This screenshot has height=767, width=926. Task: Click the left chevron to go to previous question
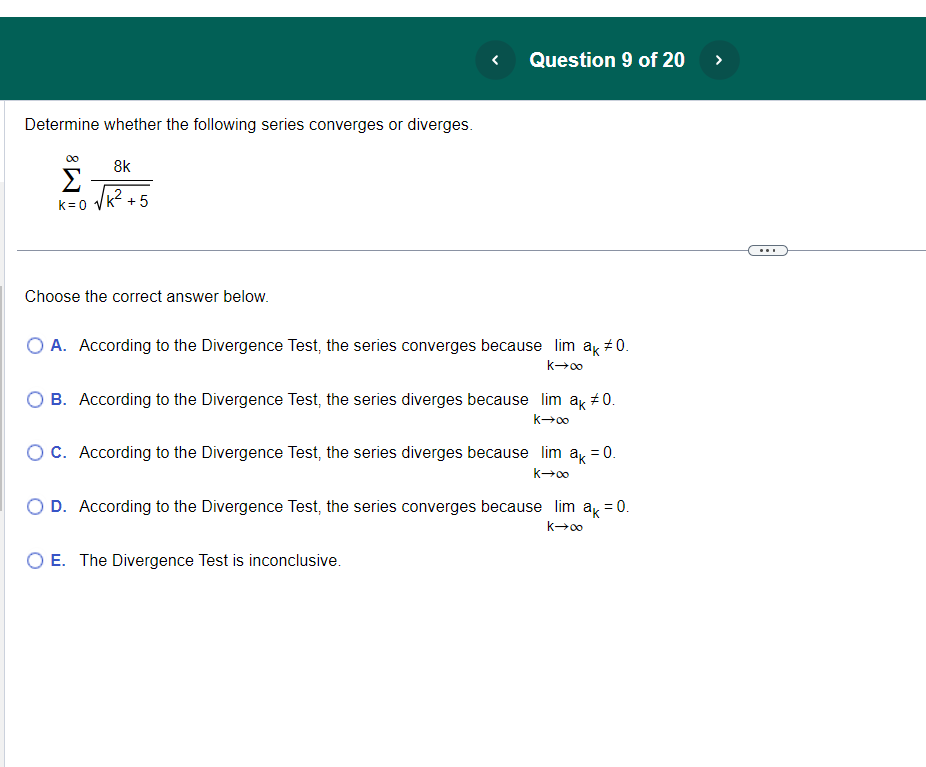495,60
